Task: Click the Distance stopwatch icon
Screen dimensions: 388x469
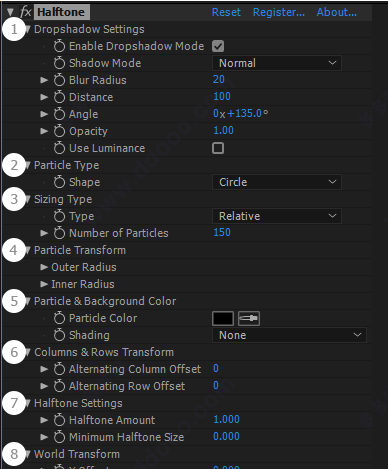Action: click(59, 97)
